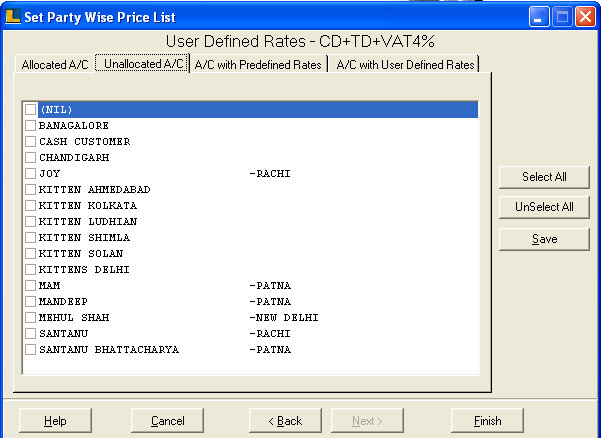Check the JOY account box

tap(30, 174)
